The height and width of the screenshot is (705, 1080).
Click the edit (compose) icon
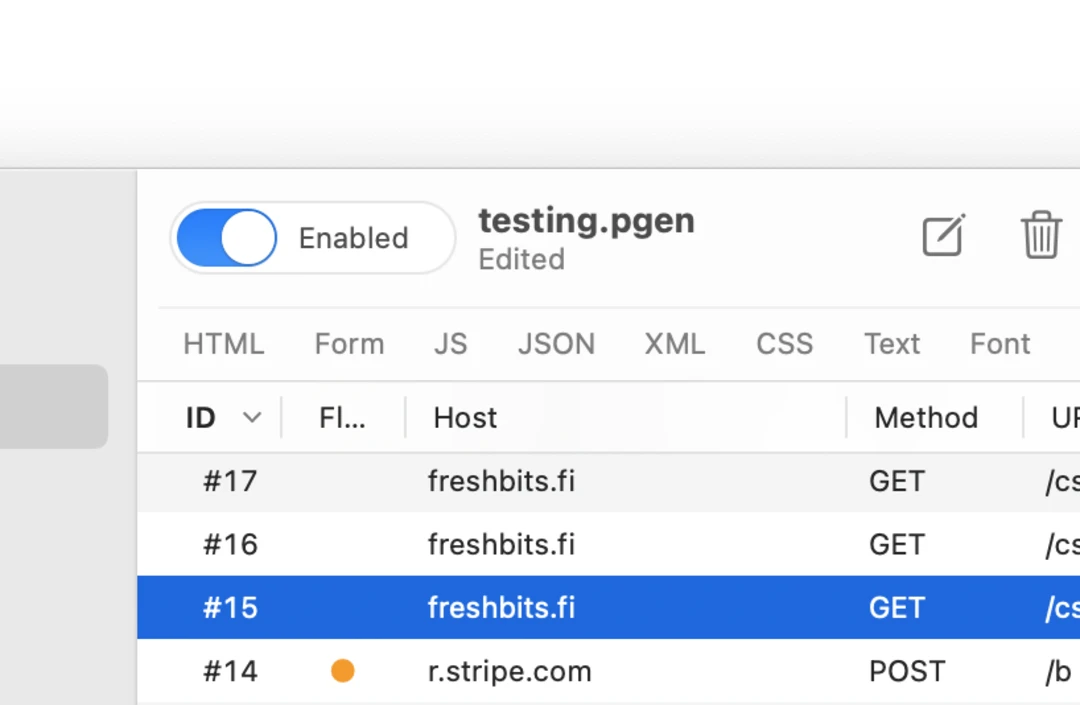click(x=943, y=236)
